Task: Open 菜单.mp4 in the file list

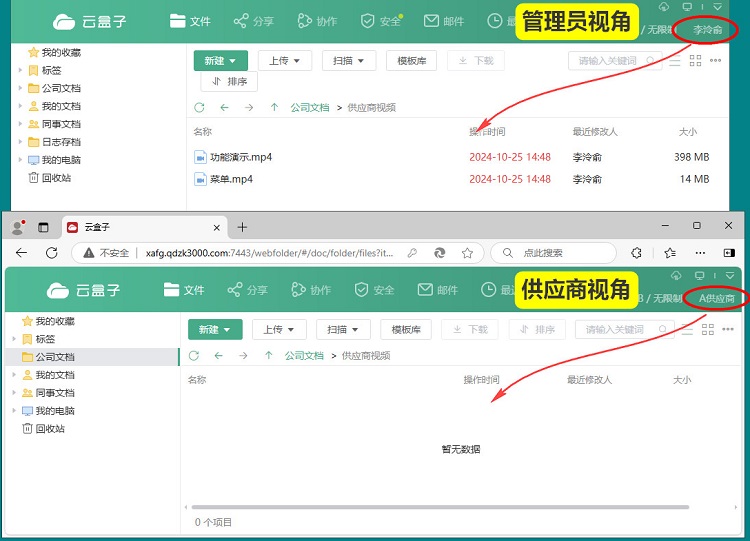Action: coord(231,179)
